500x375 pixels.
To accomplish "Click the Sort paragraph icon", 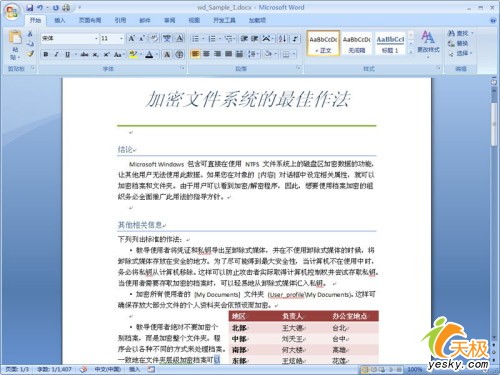I will pos(283,38).
